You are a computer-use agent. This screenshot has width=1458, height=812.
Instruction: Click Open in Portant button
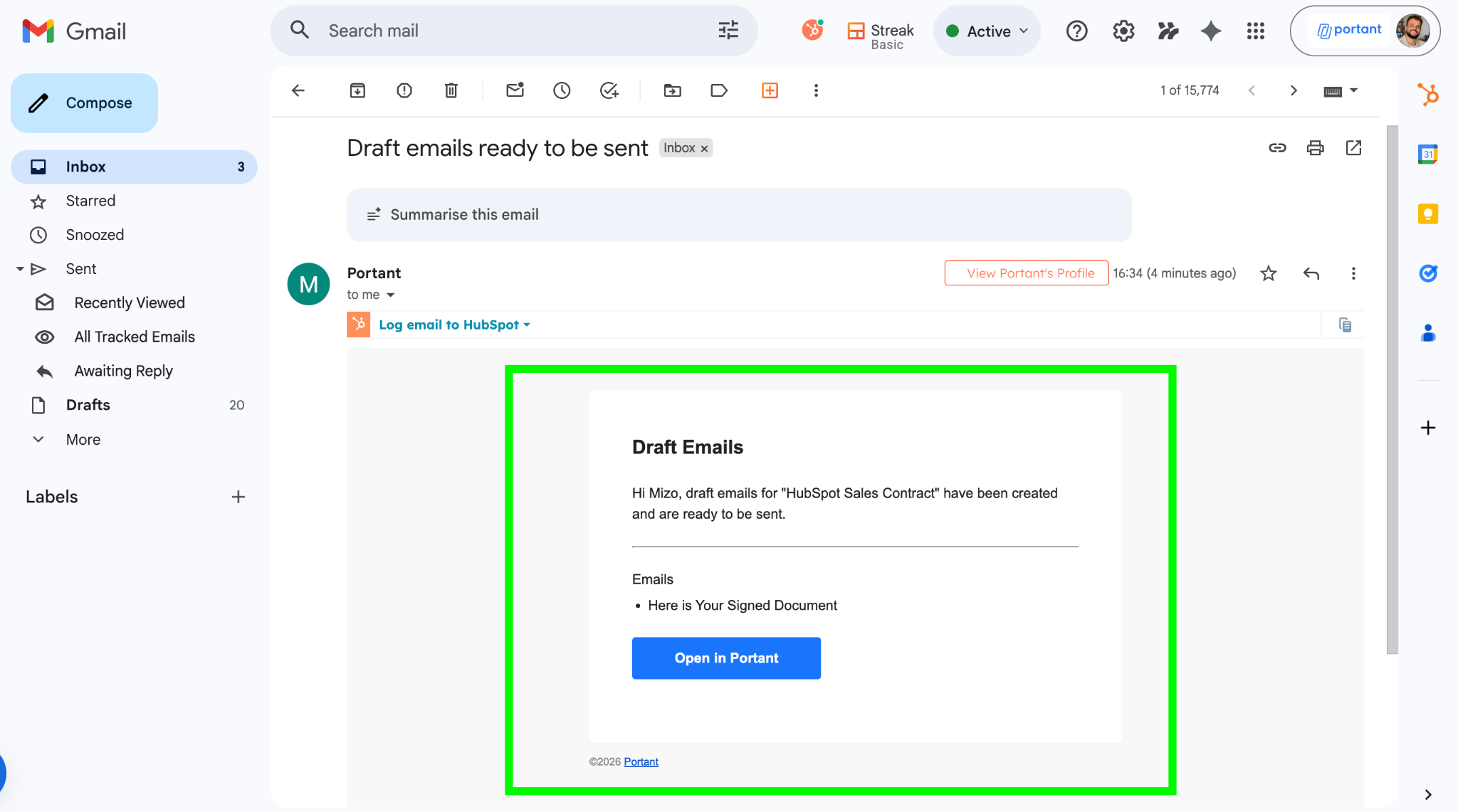(x=726, y=658)
